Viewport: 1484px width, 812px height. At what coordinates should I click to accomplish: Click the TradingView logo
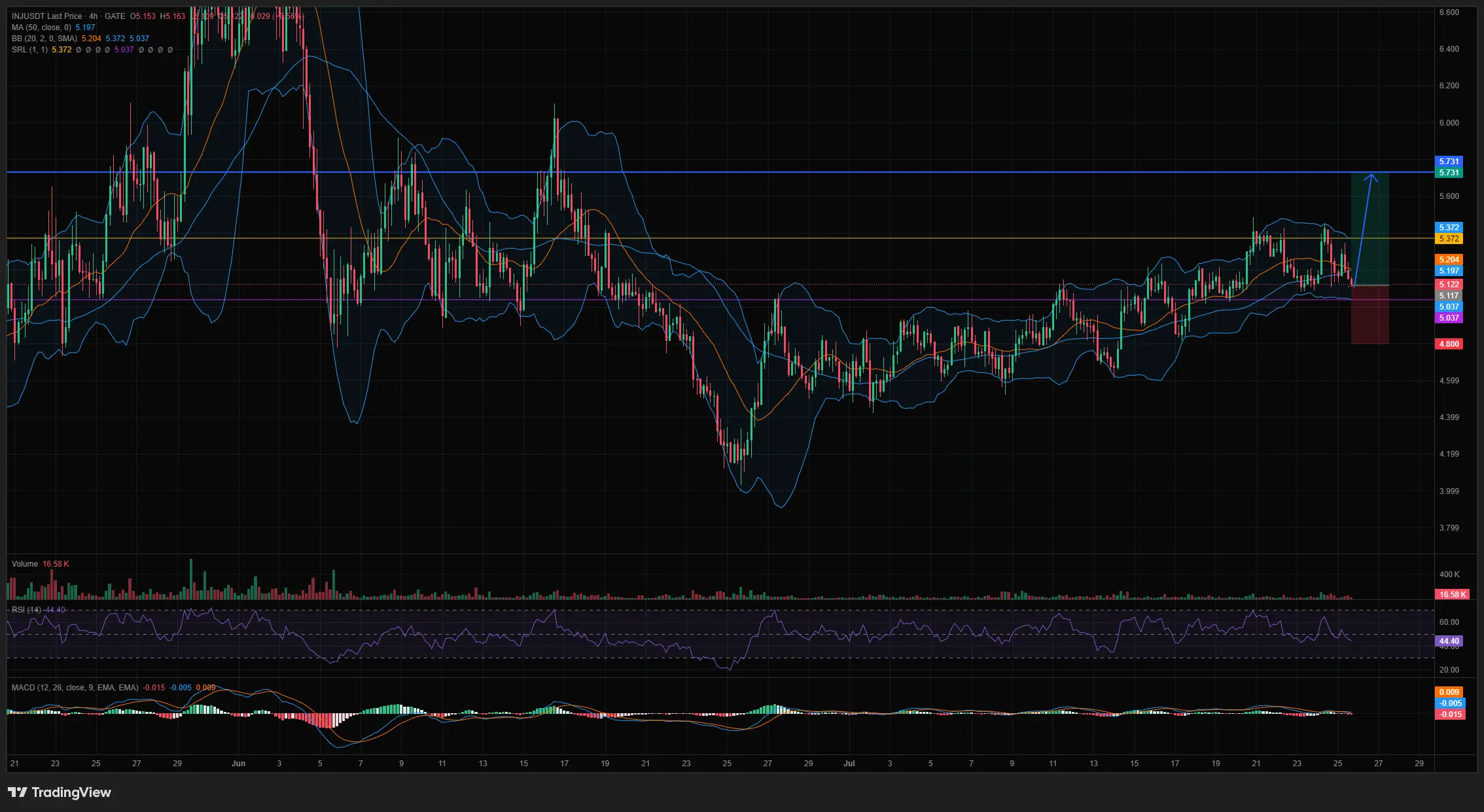60,792
